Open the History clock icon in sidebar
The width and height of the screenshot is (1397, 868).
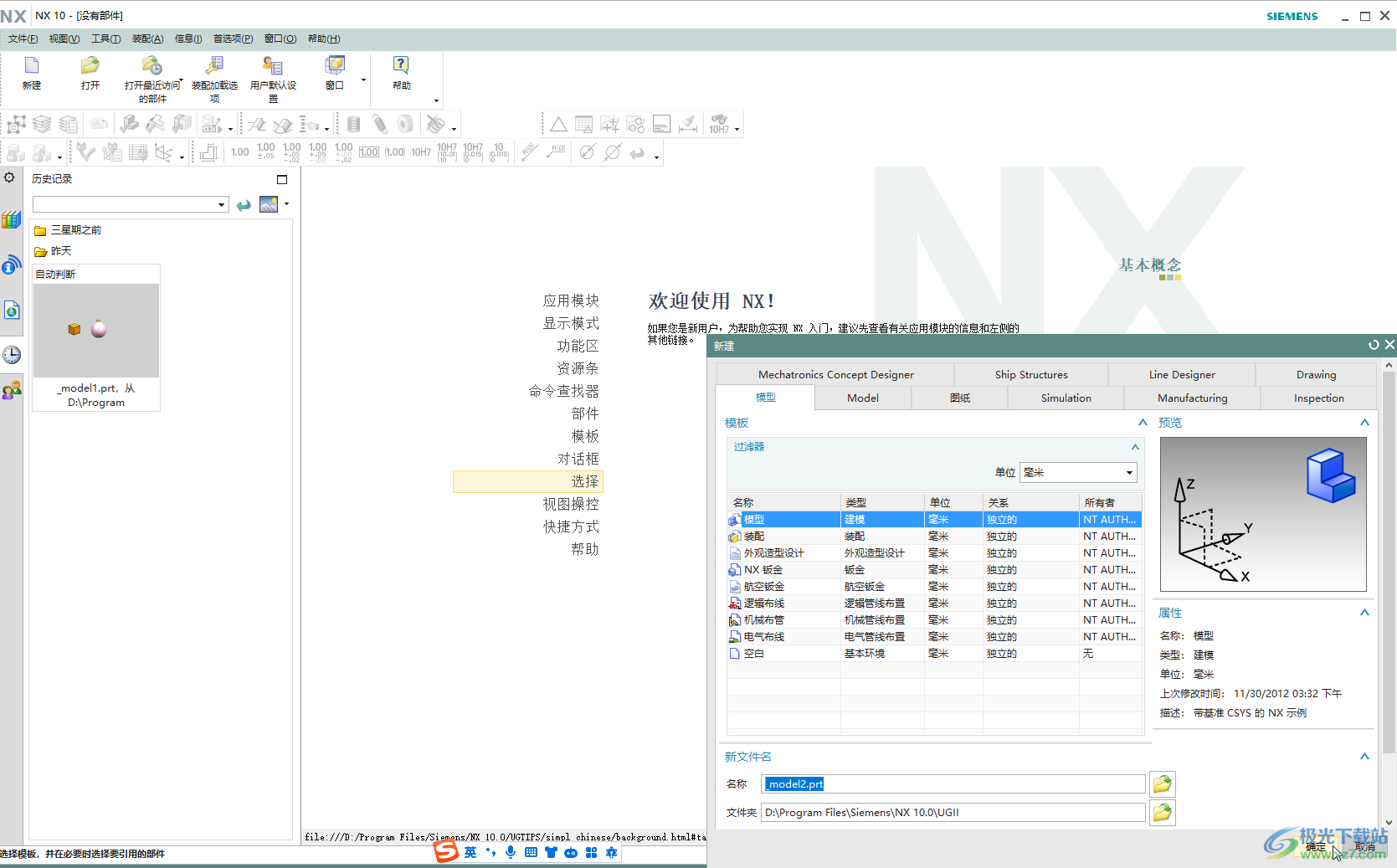[x=11, y=355]
